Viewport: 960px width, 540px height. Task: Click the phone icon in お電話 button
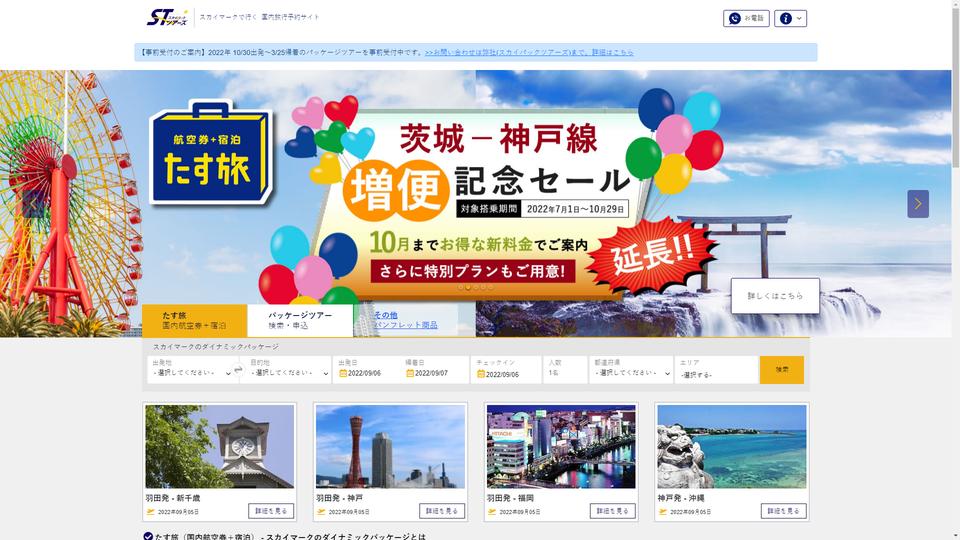735,18
